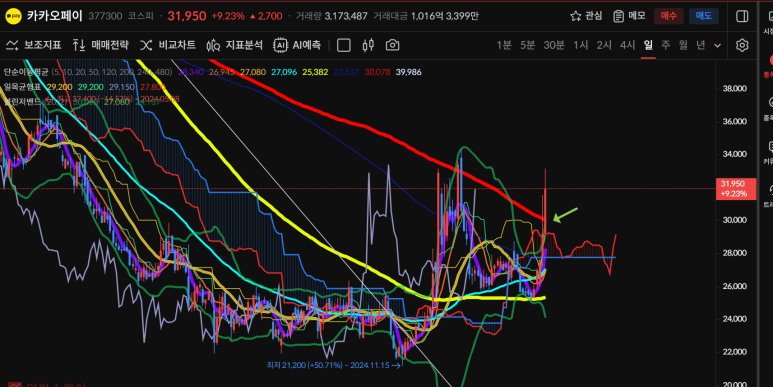Image resolution: width=773 pixels, height=387 pixels.
Task: Expand the timeframe dropdown chevron
Action: (x=718, y=45)
